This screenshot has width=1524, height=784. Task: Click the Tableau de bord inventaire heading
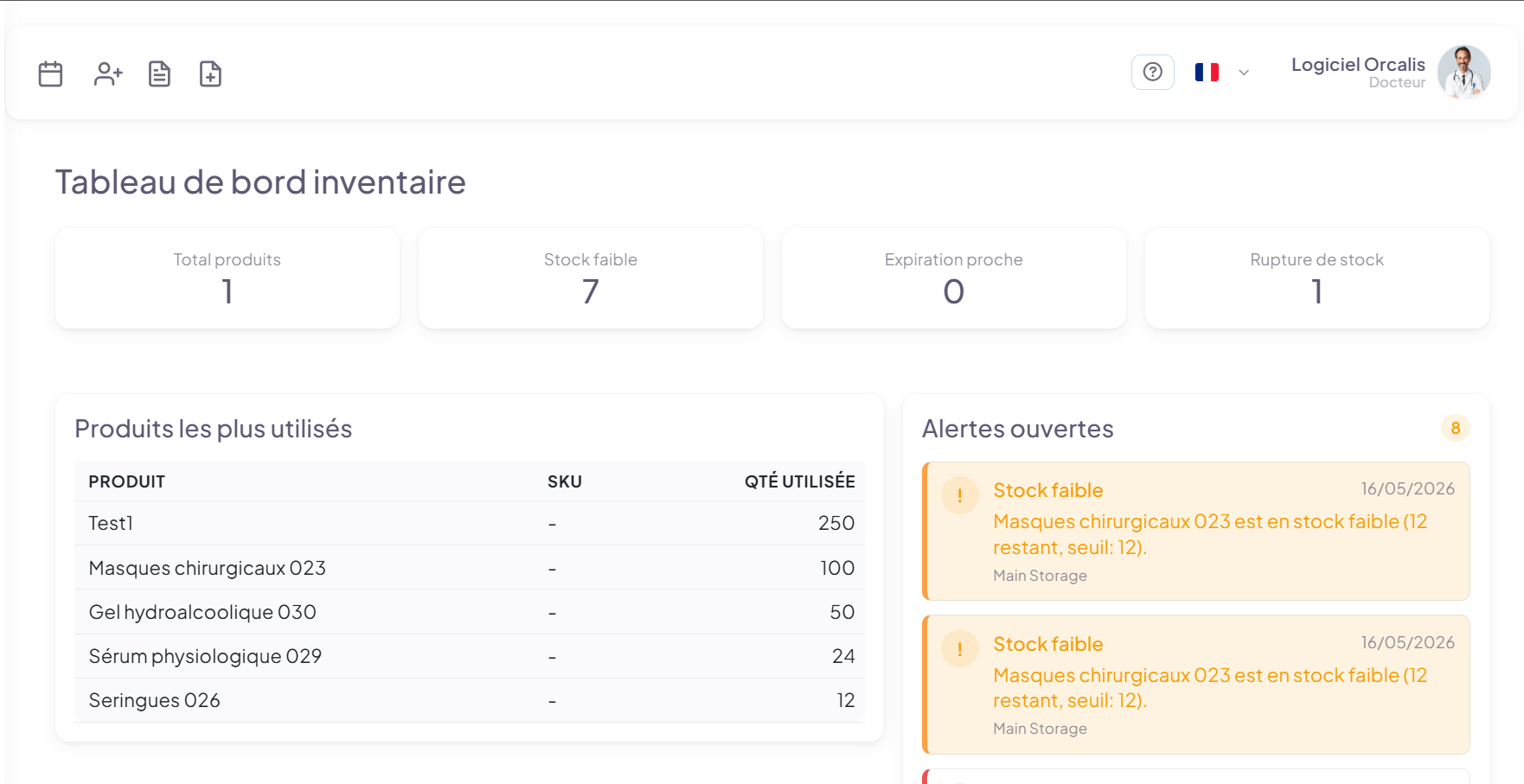[260, 182]
